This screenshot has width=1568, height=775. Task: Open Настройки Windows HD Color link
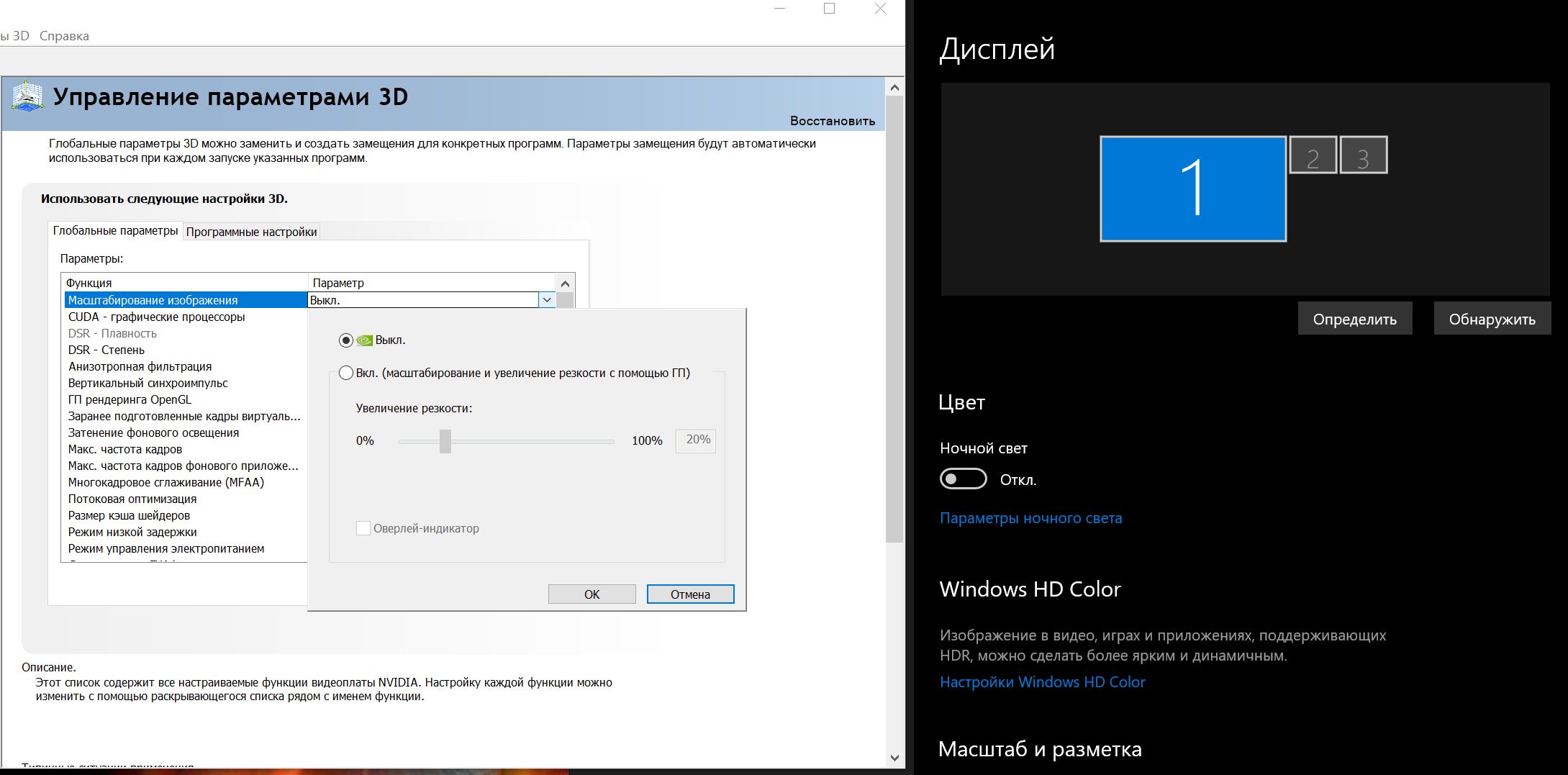click(x=1042, y=682)
